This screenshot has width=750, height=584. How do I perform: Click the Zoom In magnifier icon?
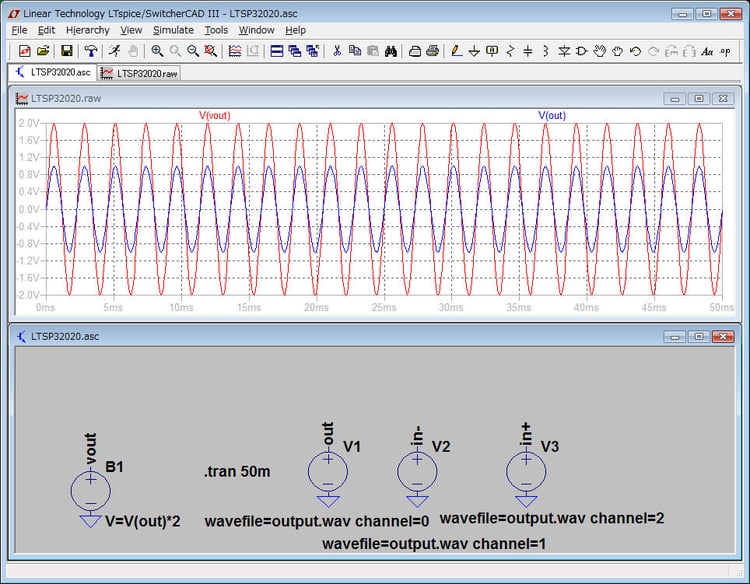[157, 51]
